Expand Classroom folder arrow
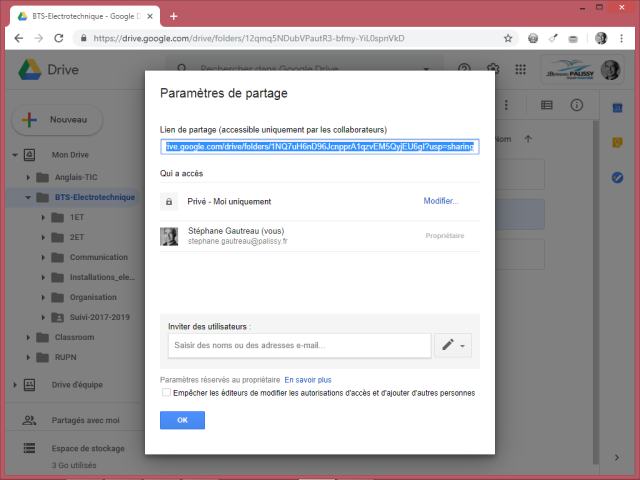The image size is (640, 480). (28, 337)
